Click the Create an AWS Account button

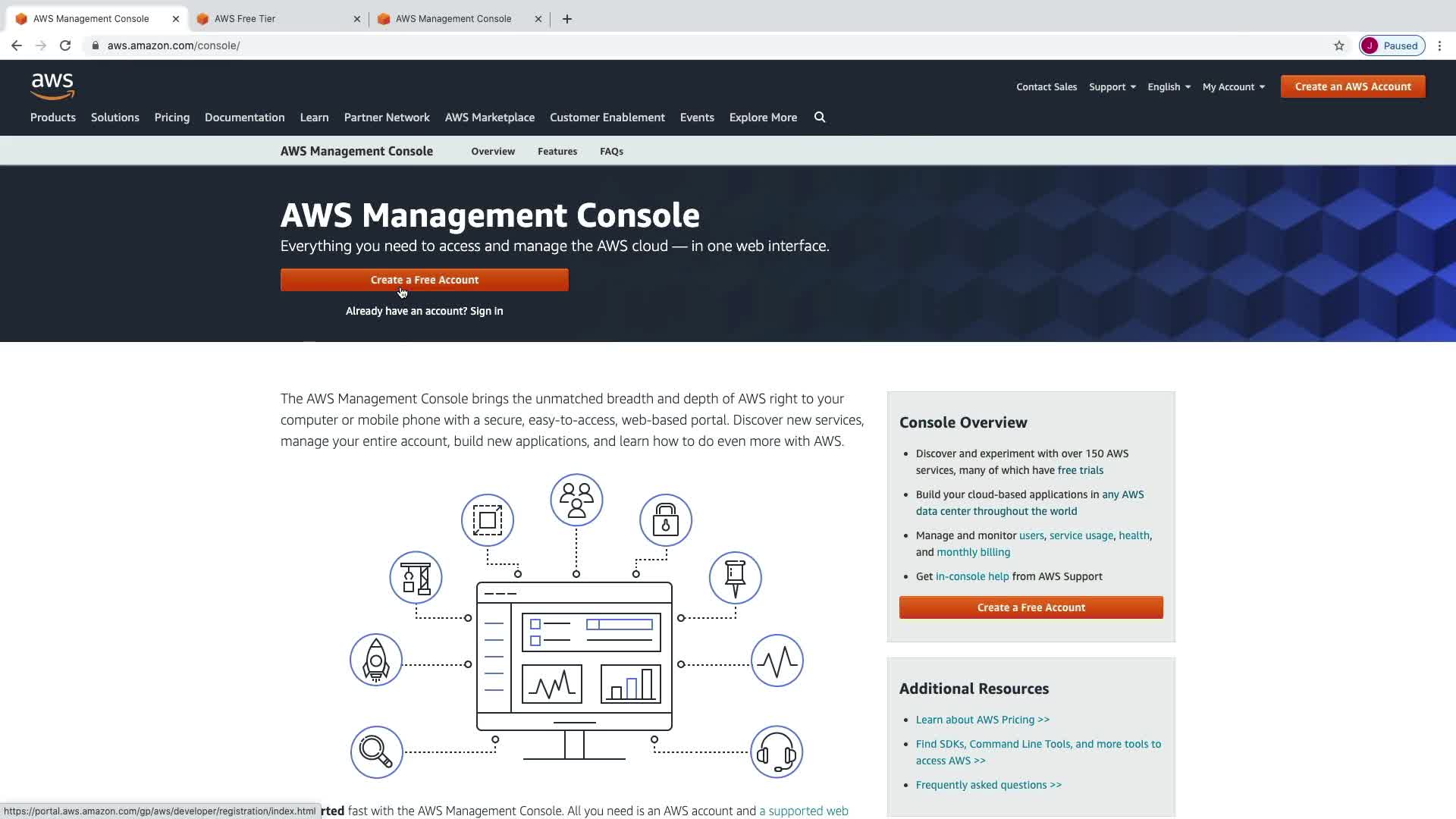1353,86
